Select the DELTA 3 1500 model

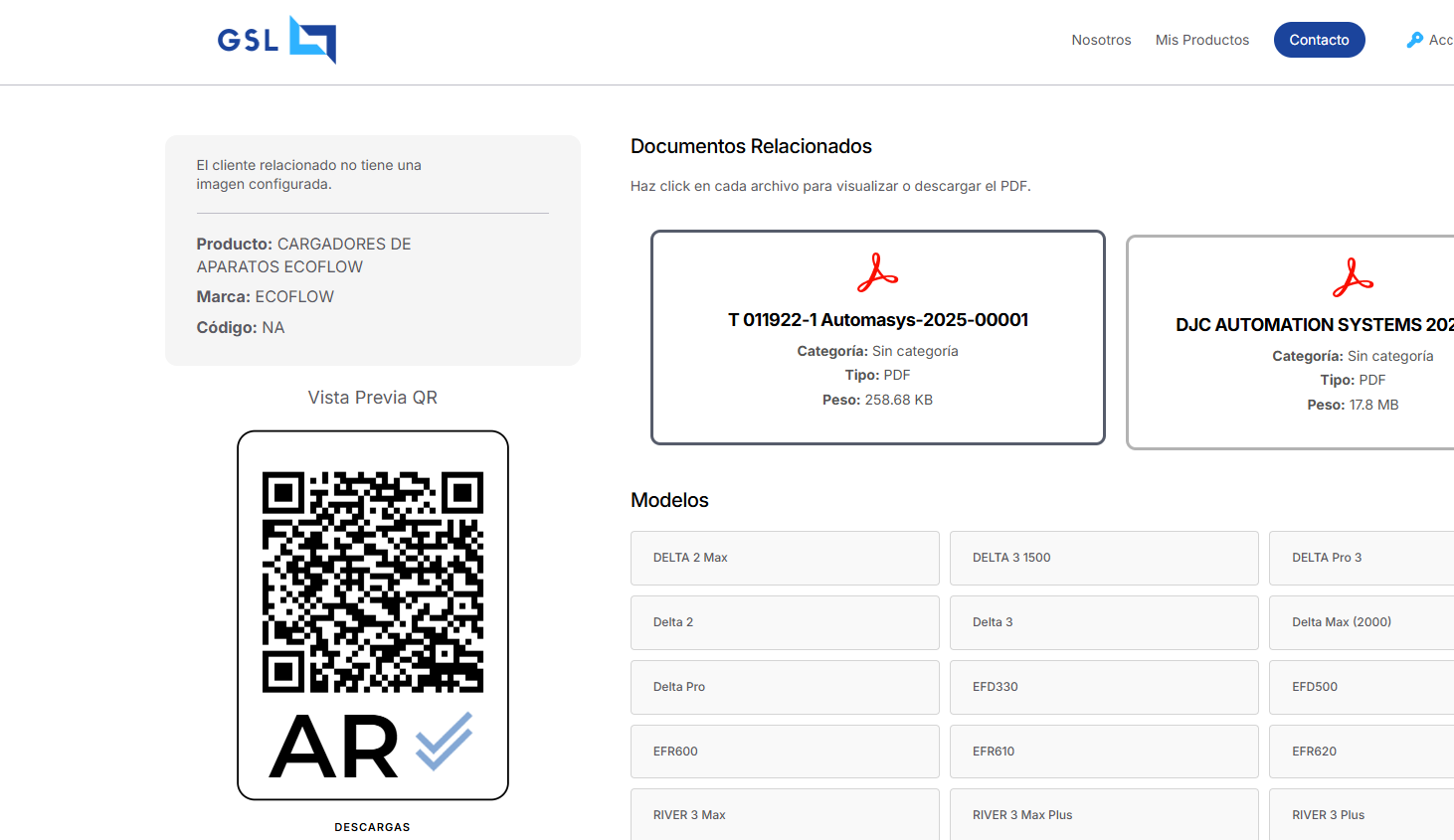pyautogui.click(x=1103, y=558)
